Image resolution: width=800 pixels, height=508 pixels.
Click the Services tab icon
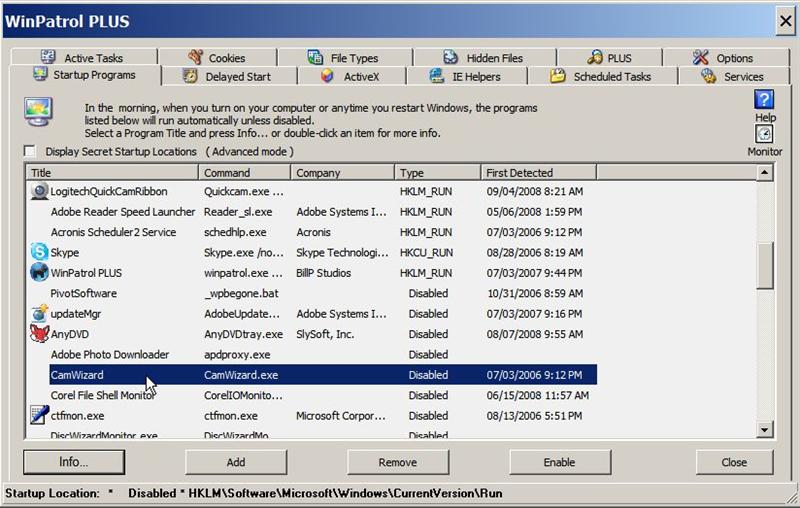(x=708, y=76)
